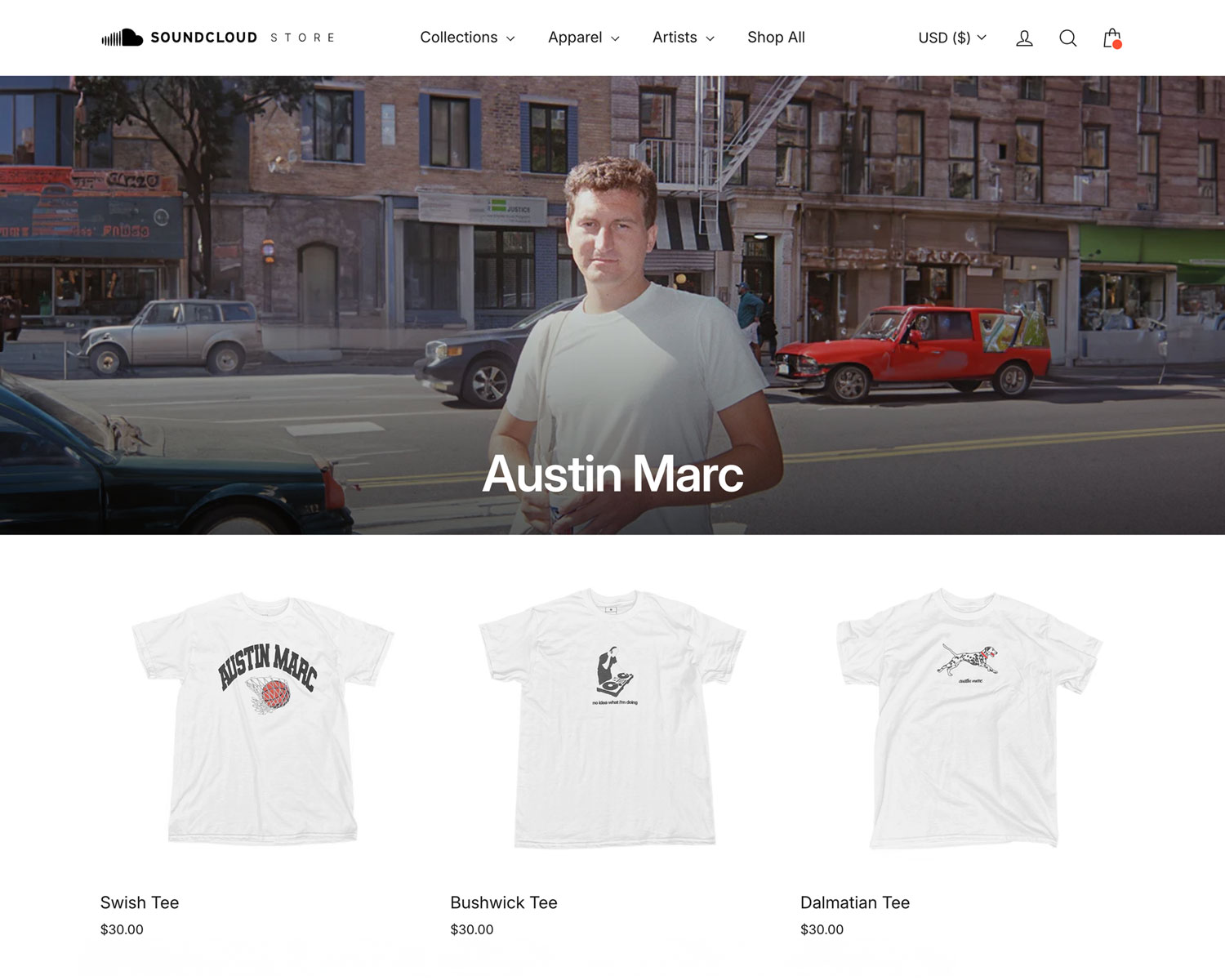Expand the Collections dropdown chevron
The height and width of the screenshot is (980, 1225).
click(512, 38)
